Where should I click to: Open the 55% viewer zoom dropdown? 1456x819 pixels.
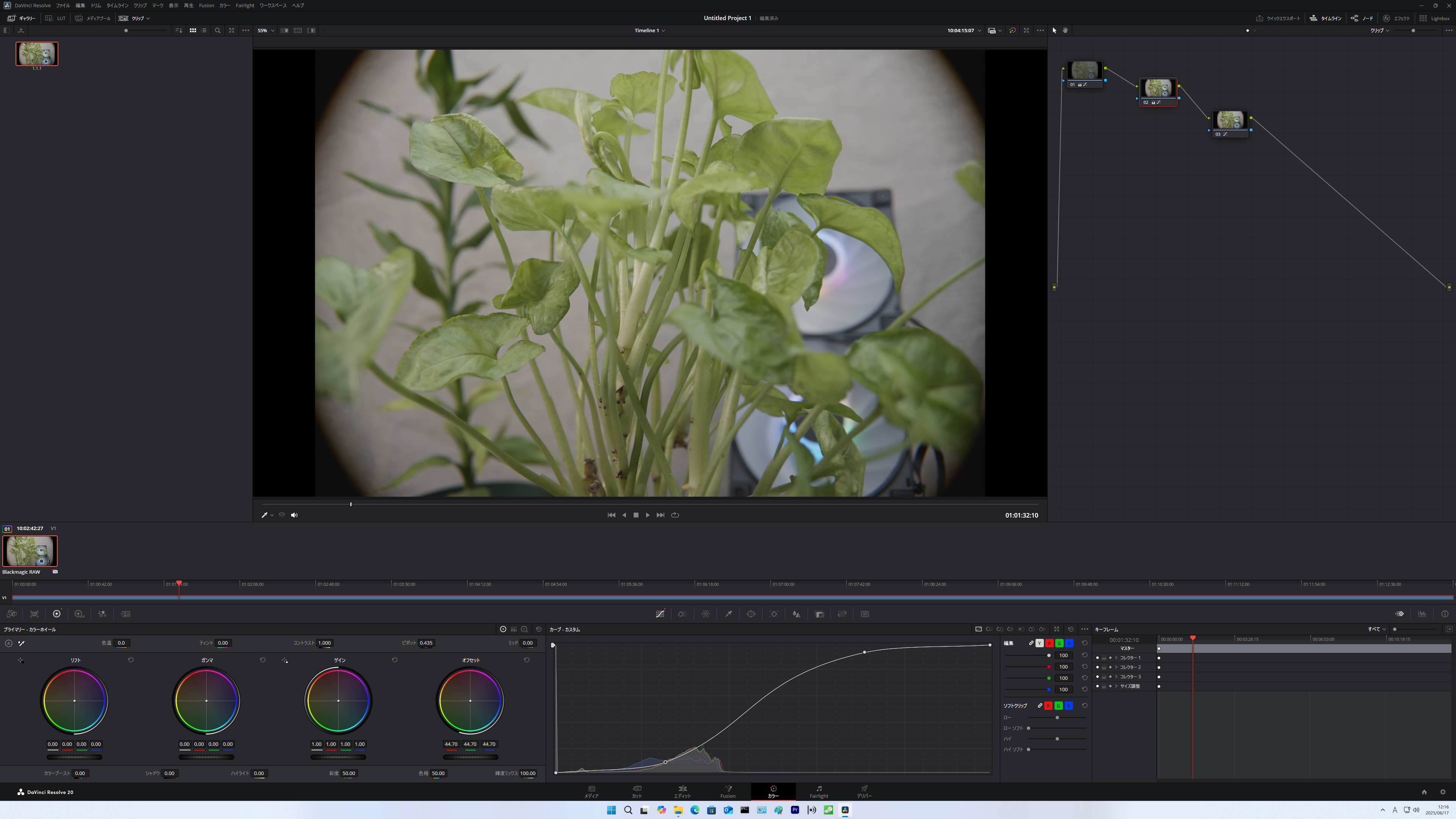point(265,30)
